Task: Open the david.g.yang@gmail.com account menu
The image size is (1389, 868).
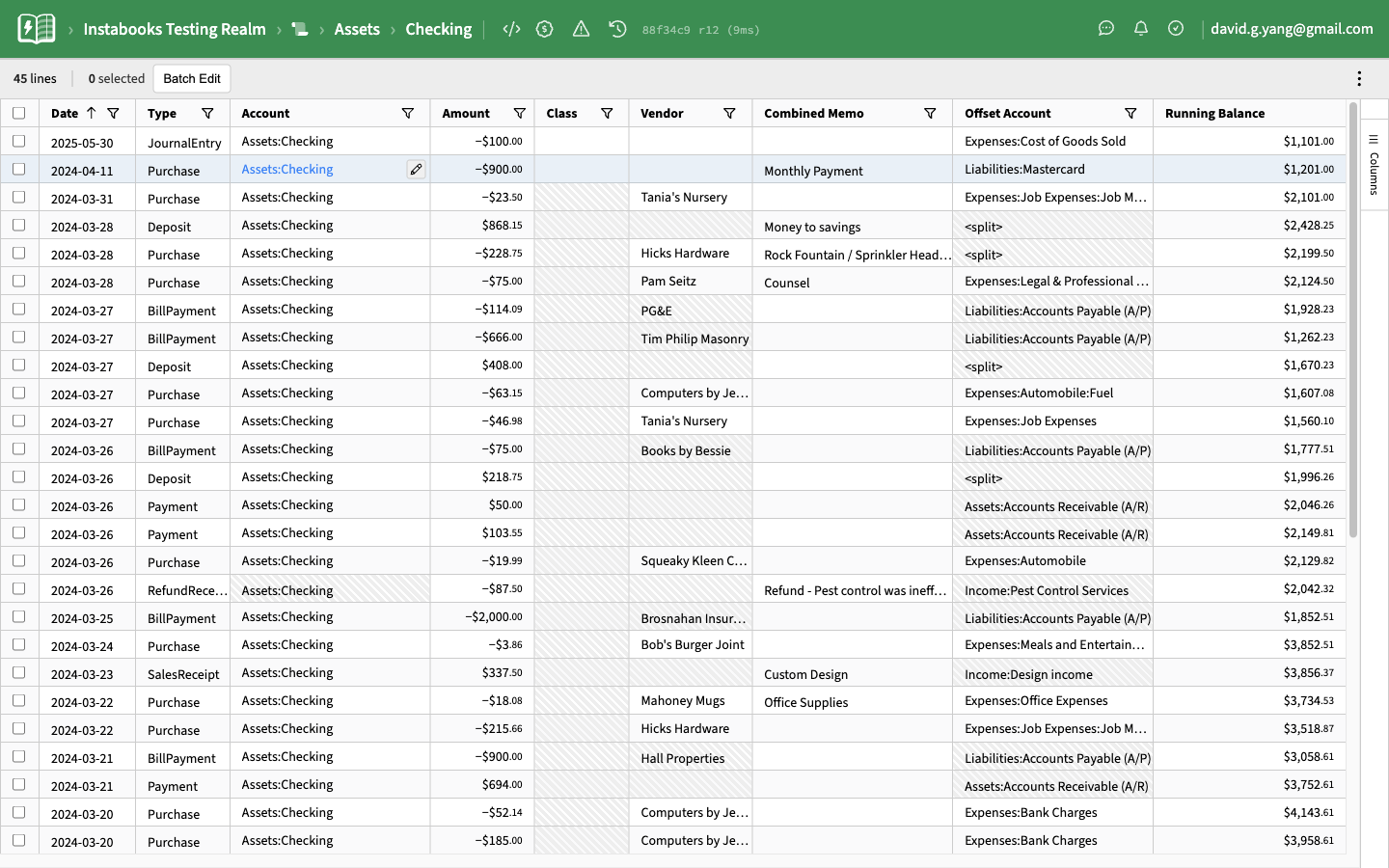Action: (x=1292, y=29)
